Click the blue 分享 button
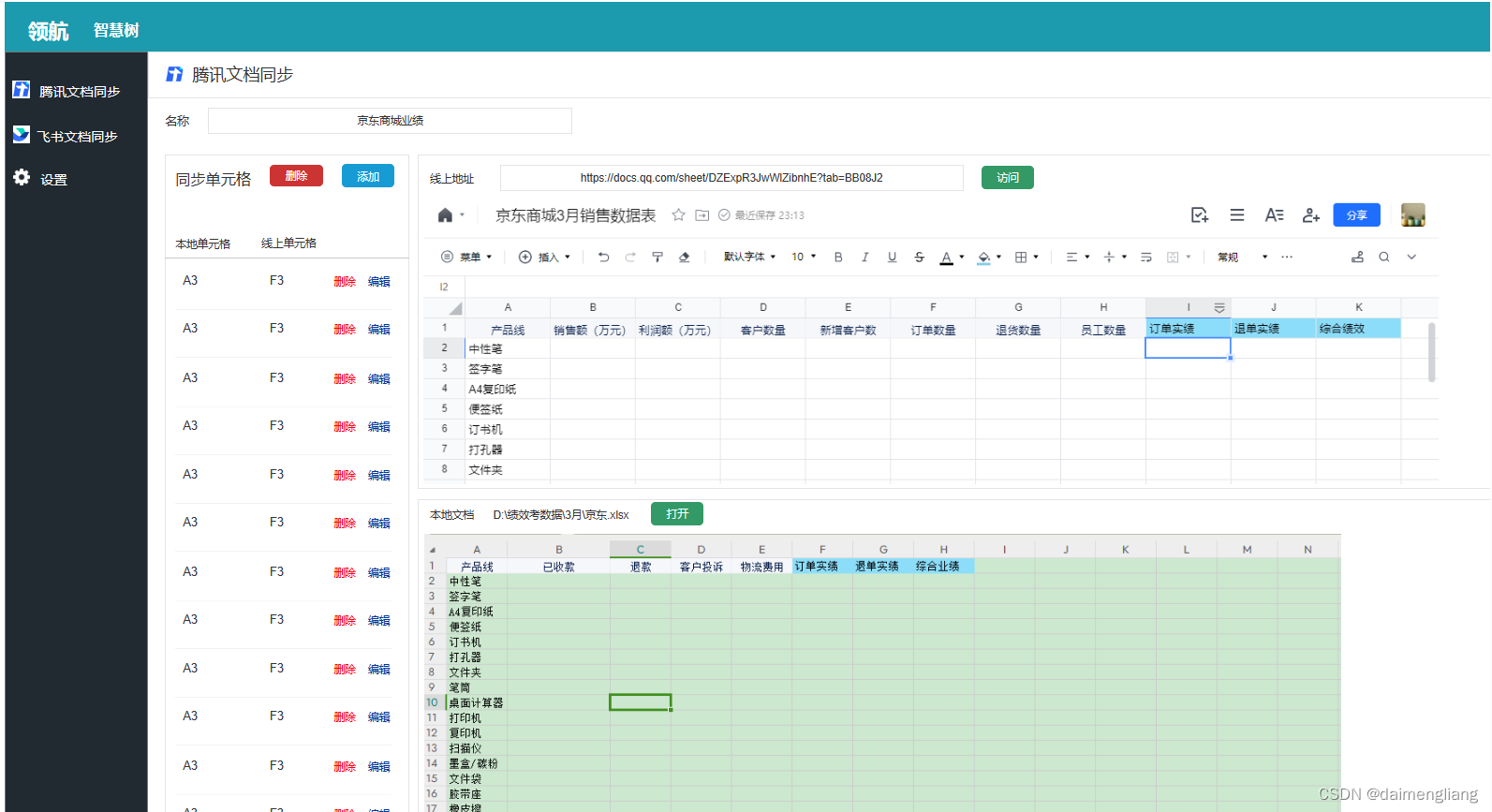 click(x=1357, y=215)
